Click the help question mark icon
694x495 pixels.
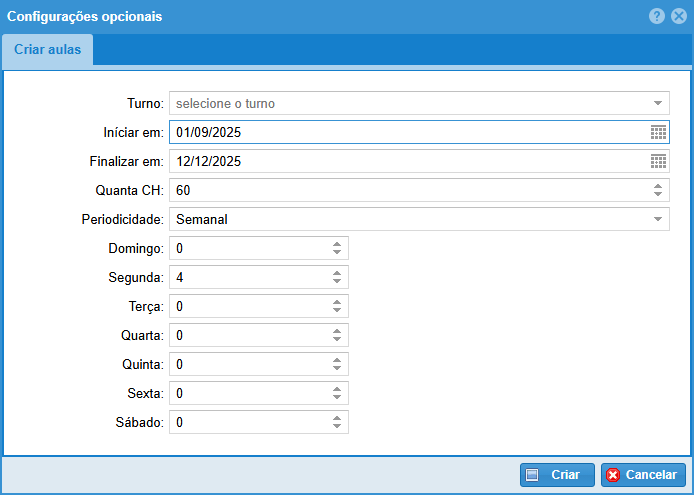point(657,16)
